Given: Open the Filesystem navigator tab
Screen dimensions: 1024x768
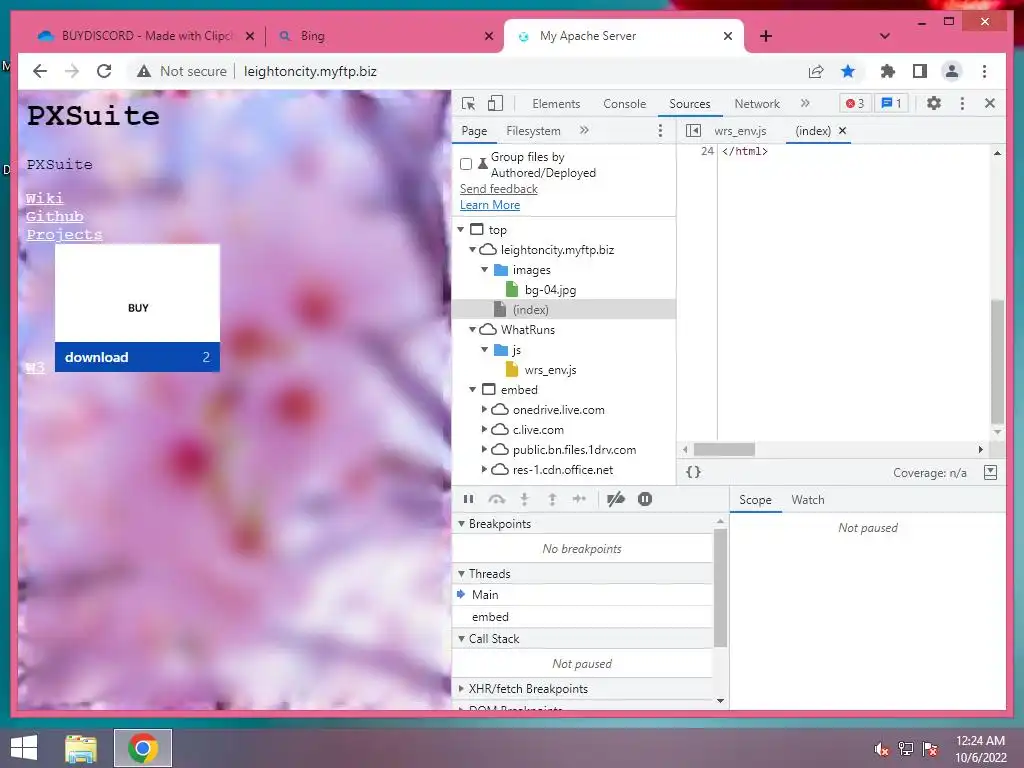Looking at the screenshot, I should point(533,131).
